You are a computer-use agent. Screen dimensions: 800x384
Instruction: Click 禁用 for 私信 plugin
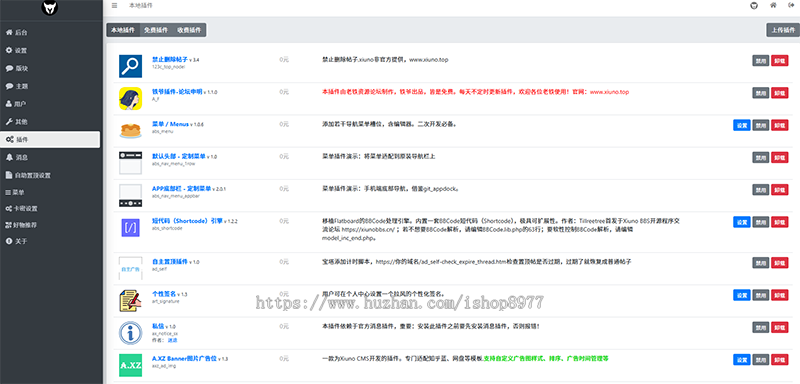761,327
